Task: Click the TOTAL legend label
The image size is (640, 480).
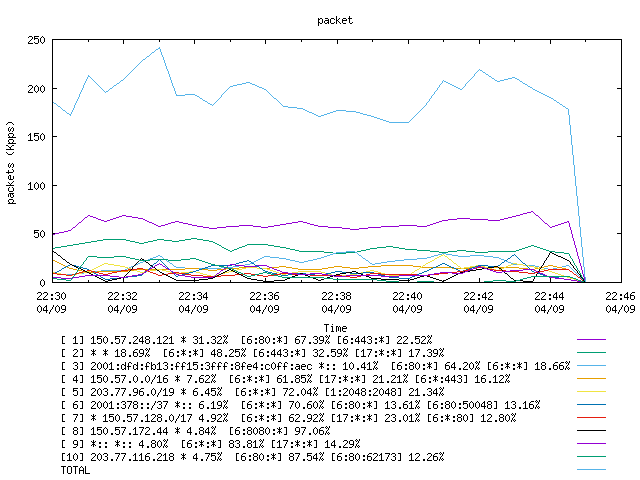Action: coord(75,470)
